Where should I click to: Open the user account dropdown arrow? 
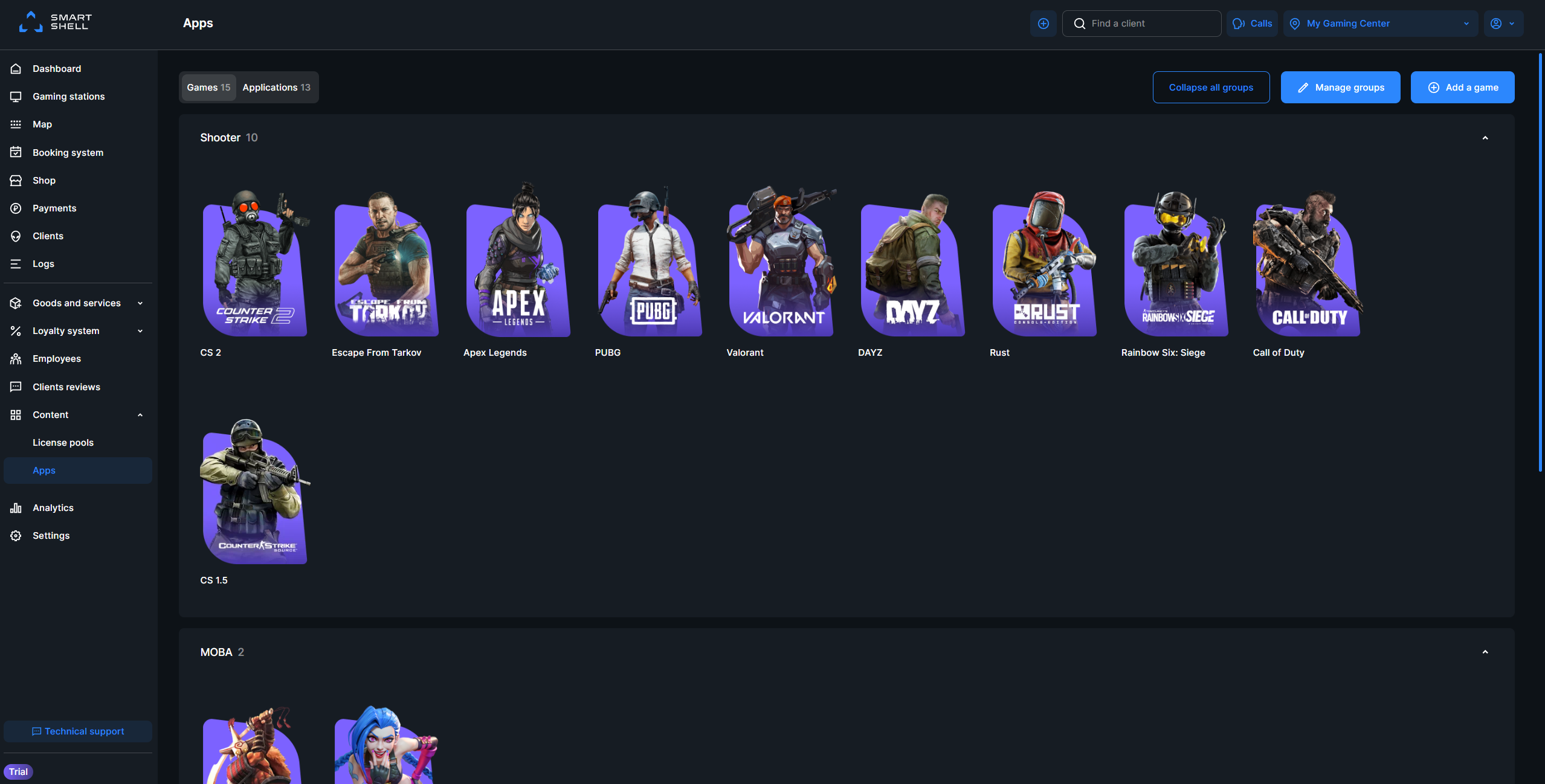tap(1512, 24)
